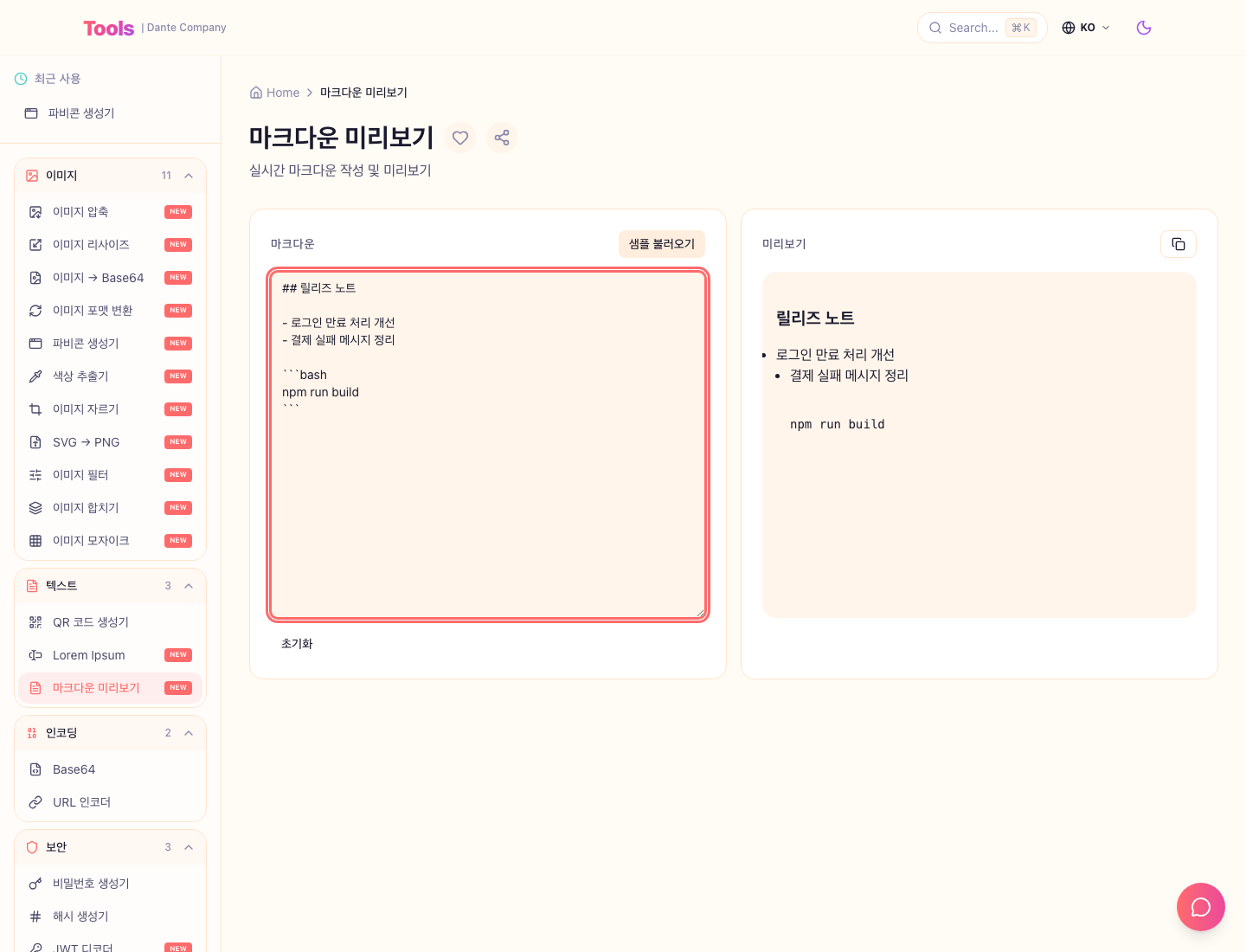The height and width of the screenshot is (952, 1246).
Task: Open the KO language dropdown
Action: coord(1086,28)
